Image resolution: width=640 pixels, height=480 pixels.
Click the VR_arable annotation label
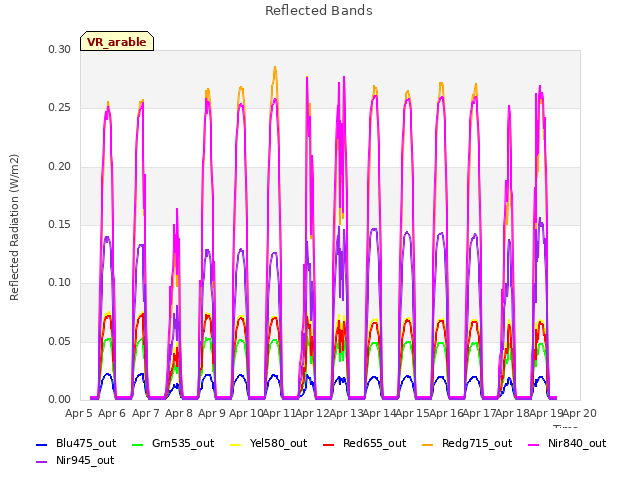pos(117,42)
